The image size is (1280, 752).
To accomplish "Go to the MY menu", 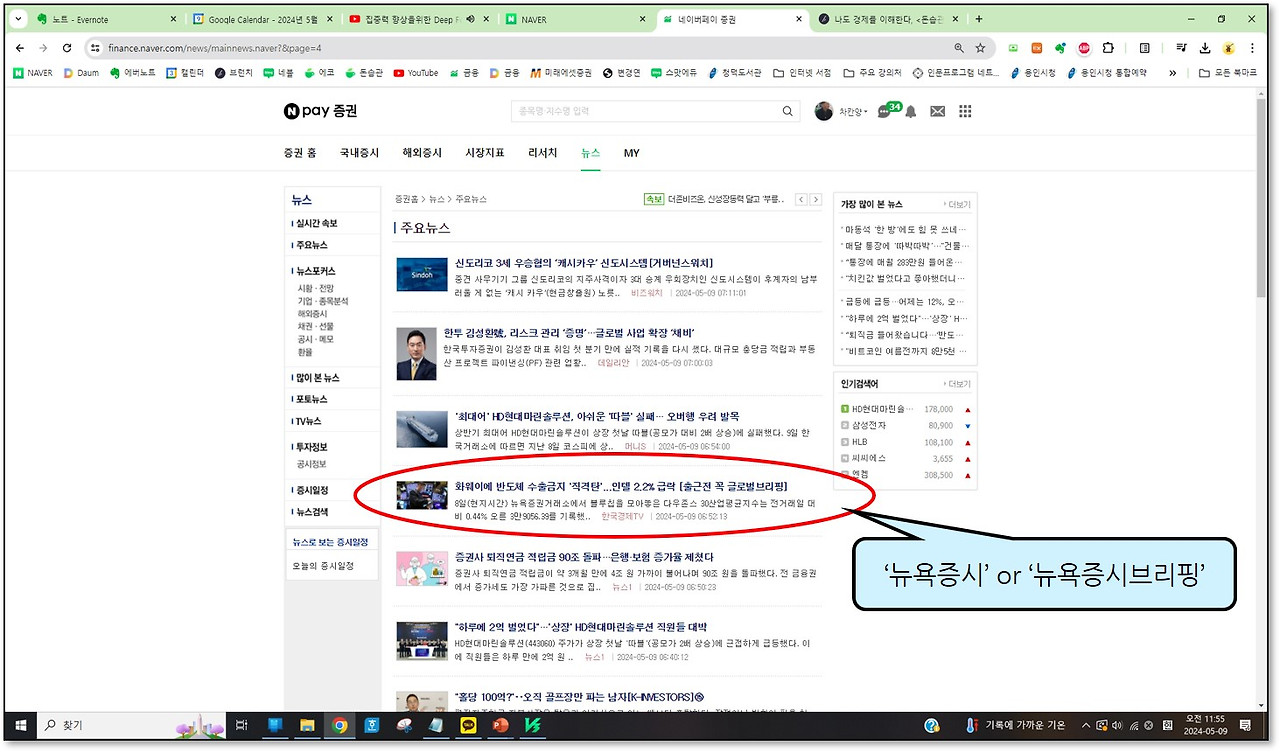I will click(631, 153).
